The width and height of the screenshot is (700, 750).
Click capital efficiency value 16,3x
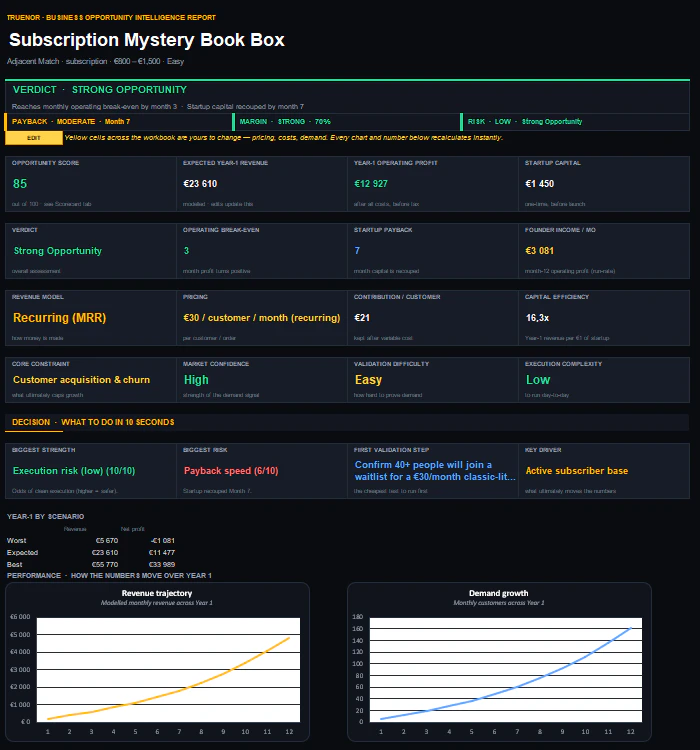click(x=537, y=318)
